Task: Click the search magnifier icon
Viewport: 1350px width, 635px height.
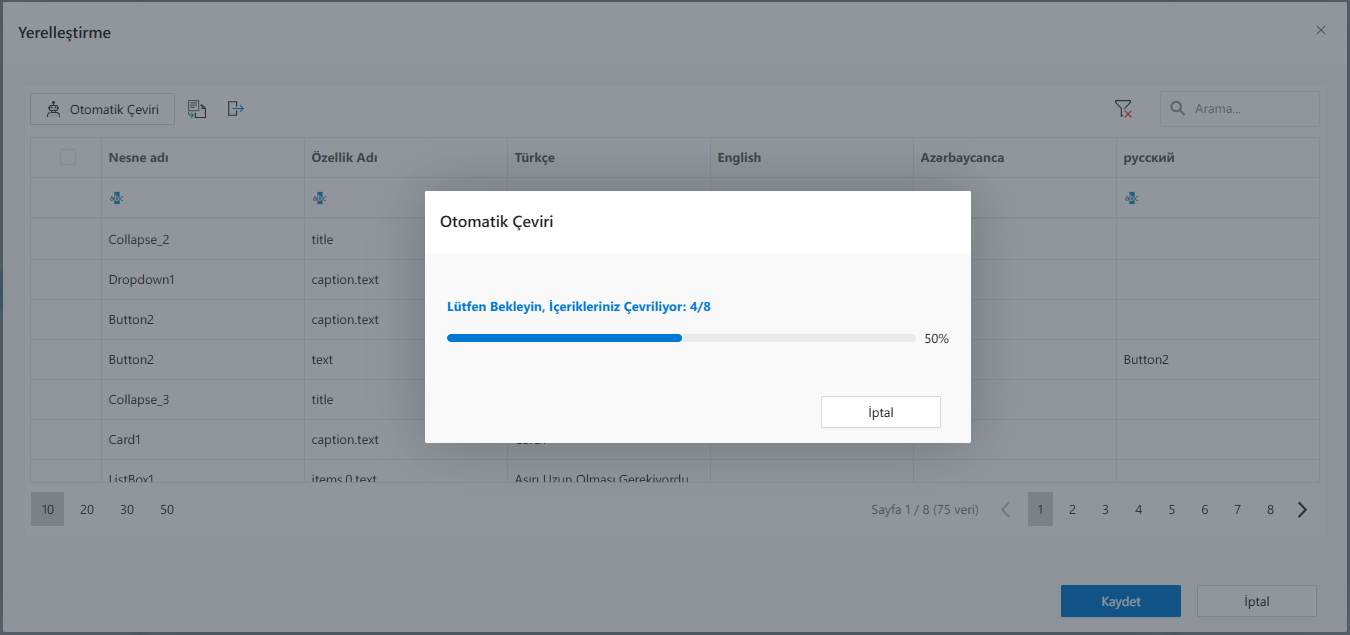Action: click(1177, 108)
